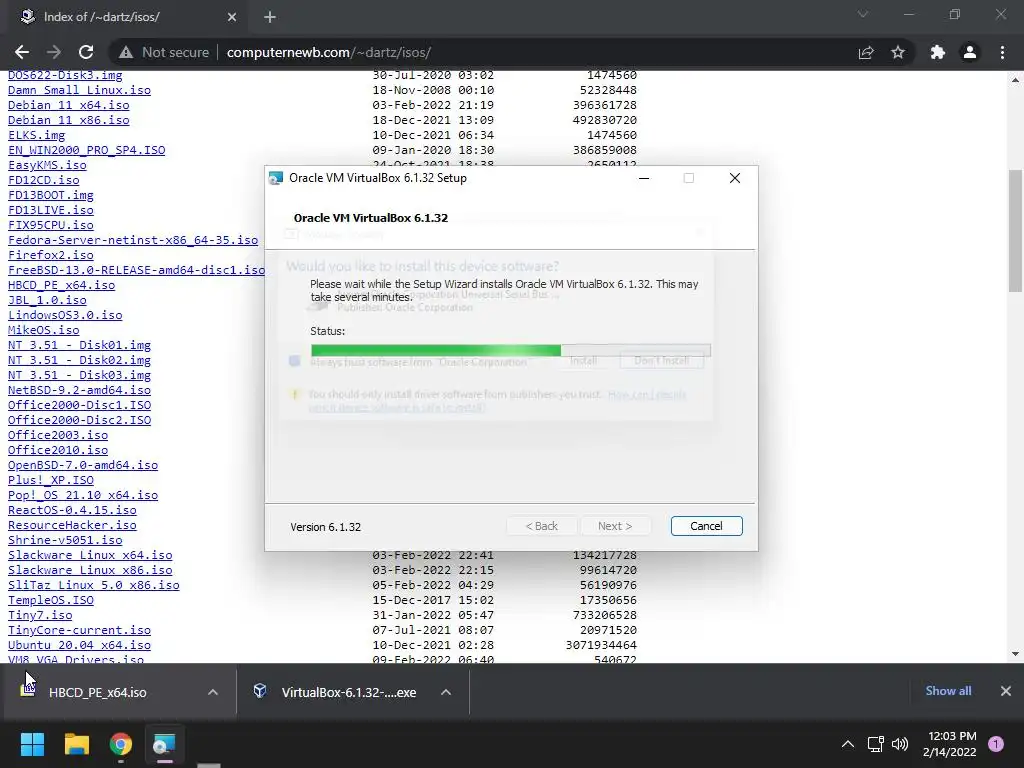Open Tiny7.iso link
Viewport: 1024px width, 768px height.
click(x=40, y=616)
